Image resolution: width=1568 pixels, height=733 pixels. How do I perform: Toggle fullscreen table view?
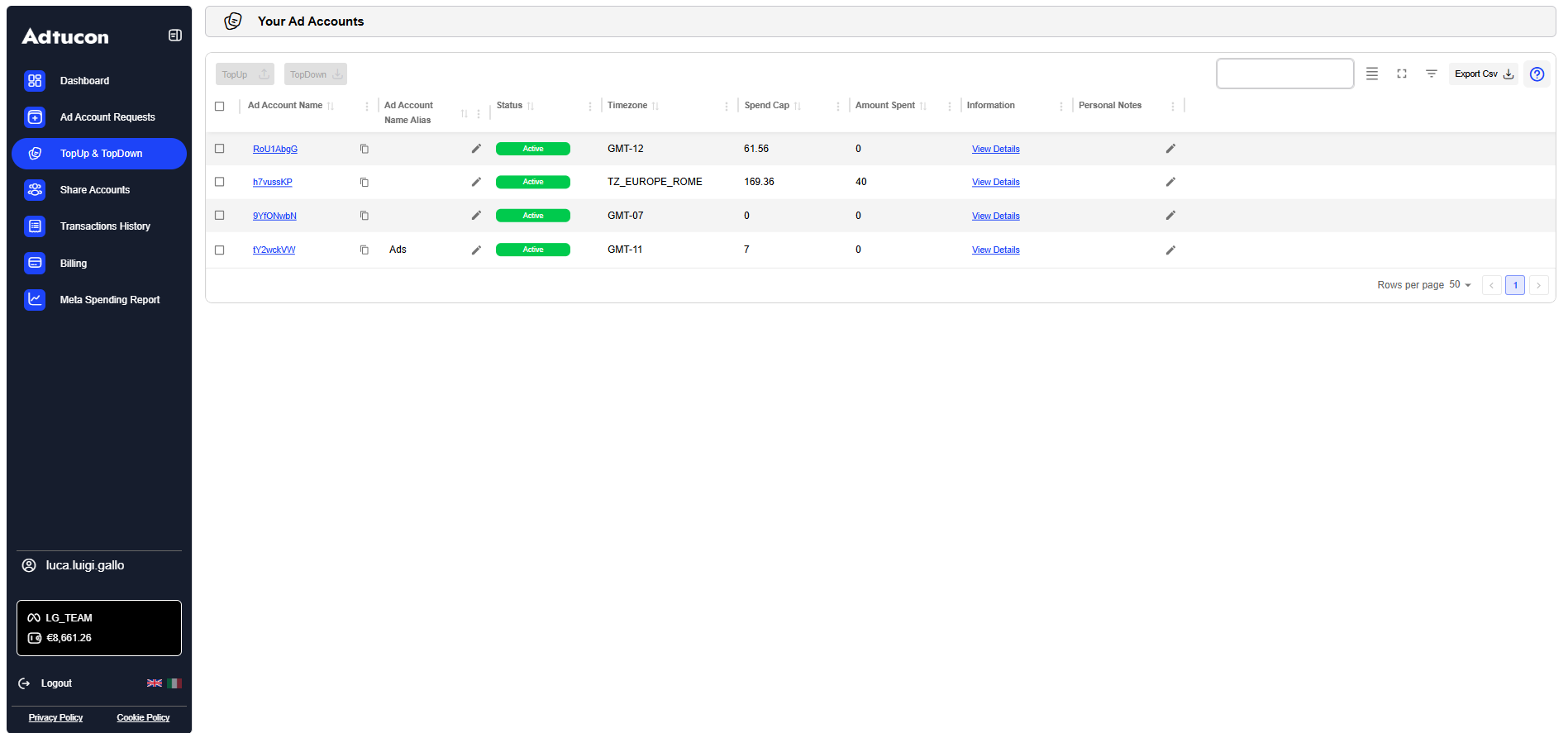1402,74
